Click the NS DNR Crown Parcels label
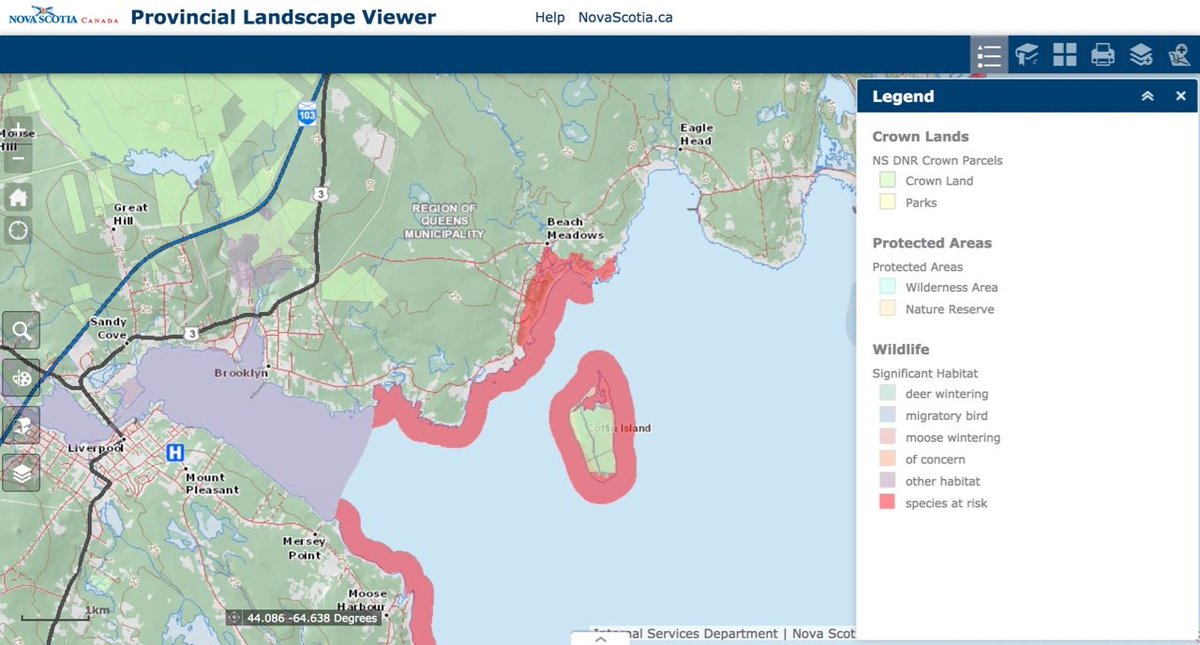 937,160
